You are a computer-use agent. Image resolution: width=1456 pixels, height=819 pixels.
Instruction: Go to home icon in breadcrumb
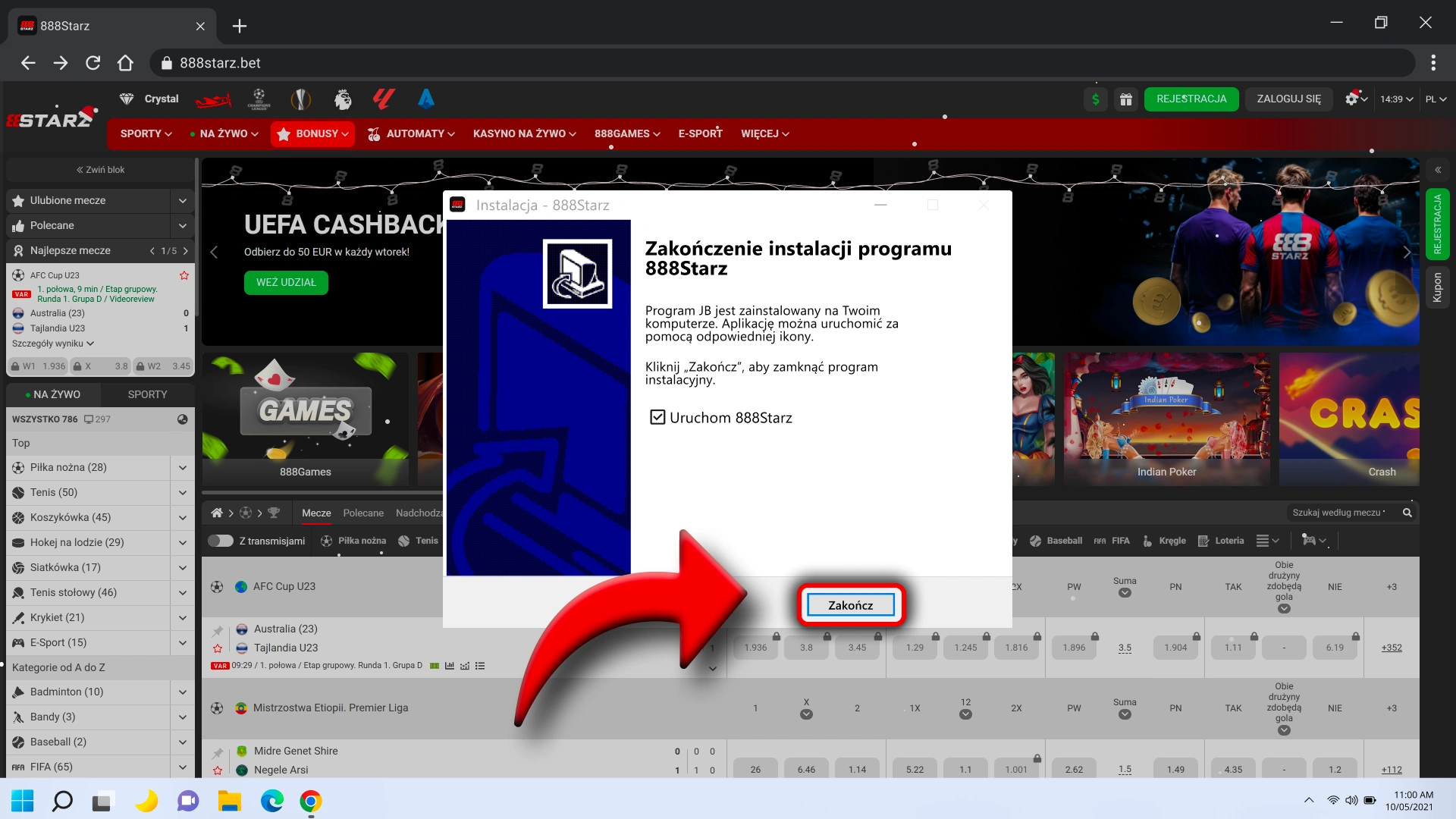pyautogui.click(x=217, y=513)
